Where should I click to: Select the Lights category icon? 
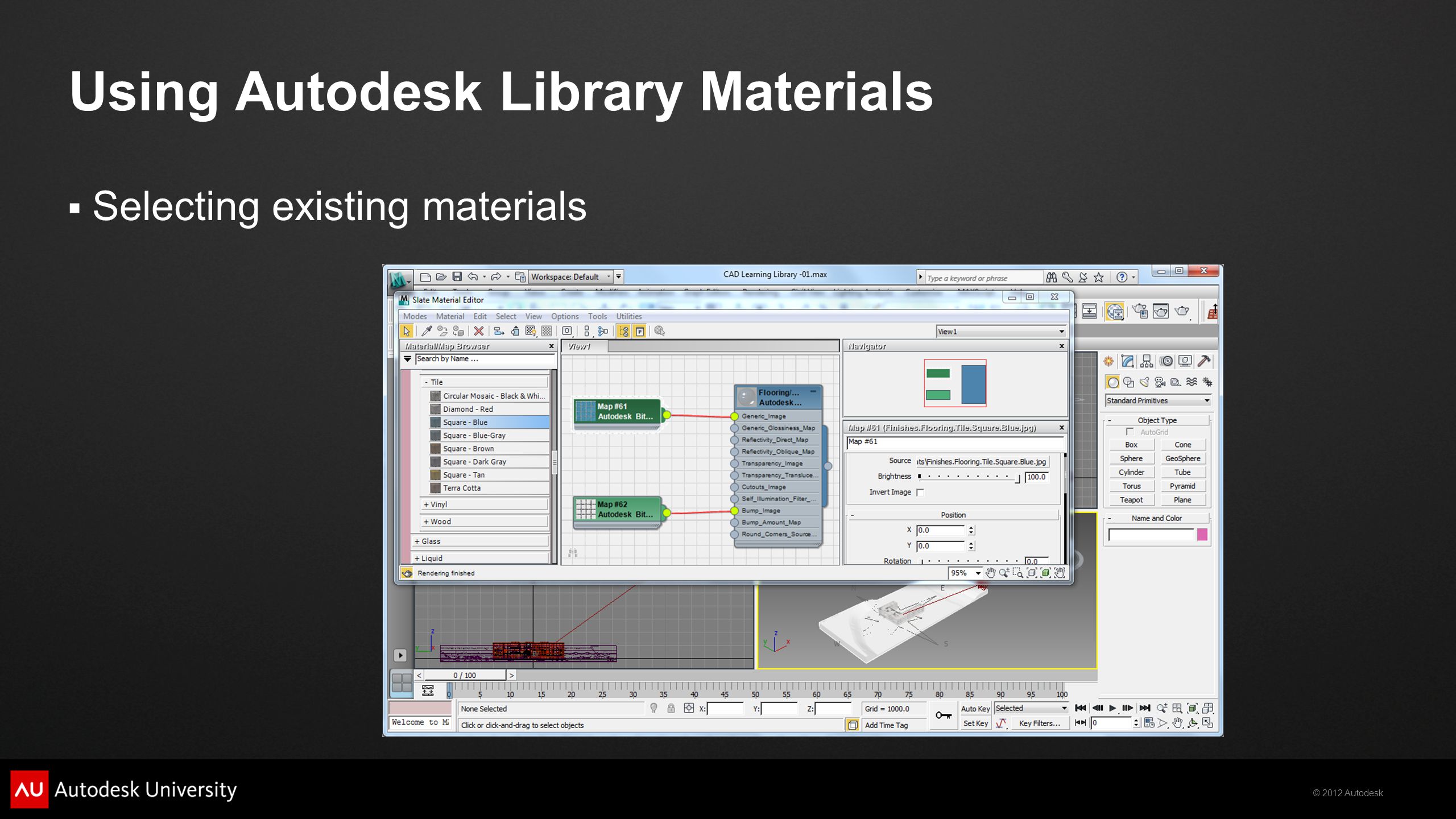[1144, 382]
